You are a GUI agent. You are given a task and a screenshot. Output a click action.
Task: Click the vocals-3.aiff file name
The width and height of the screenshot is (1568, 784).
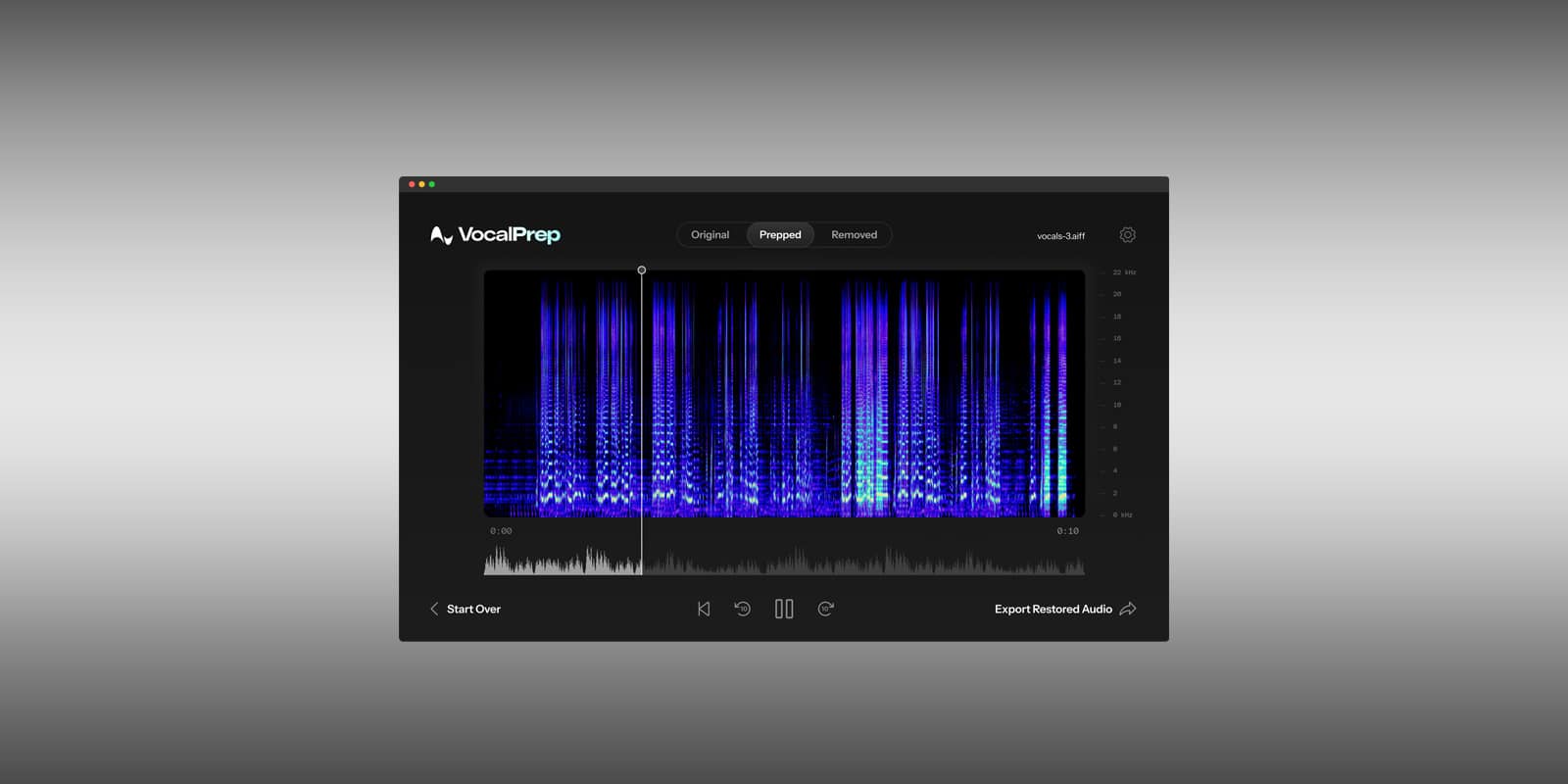click(x=1061, y=236)
